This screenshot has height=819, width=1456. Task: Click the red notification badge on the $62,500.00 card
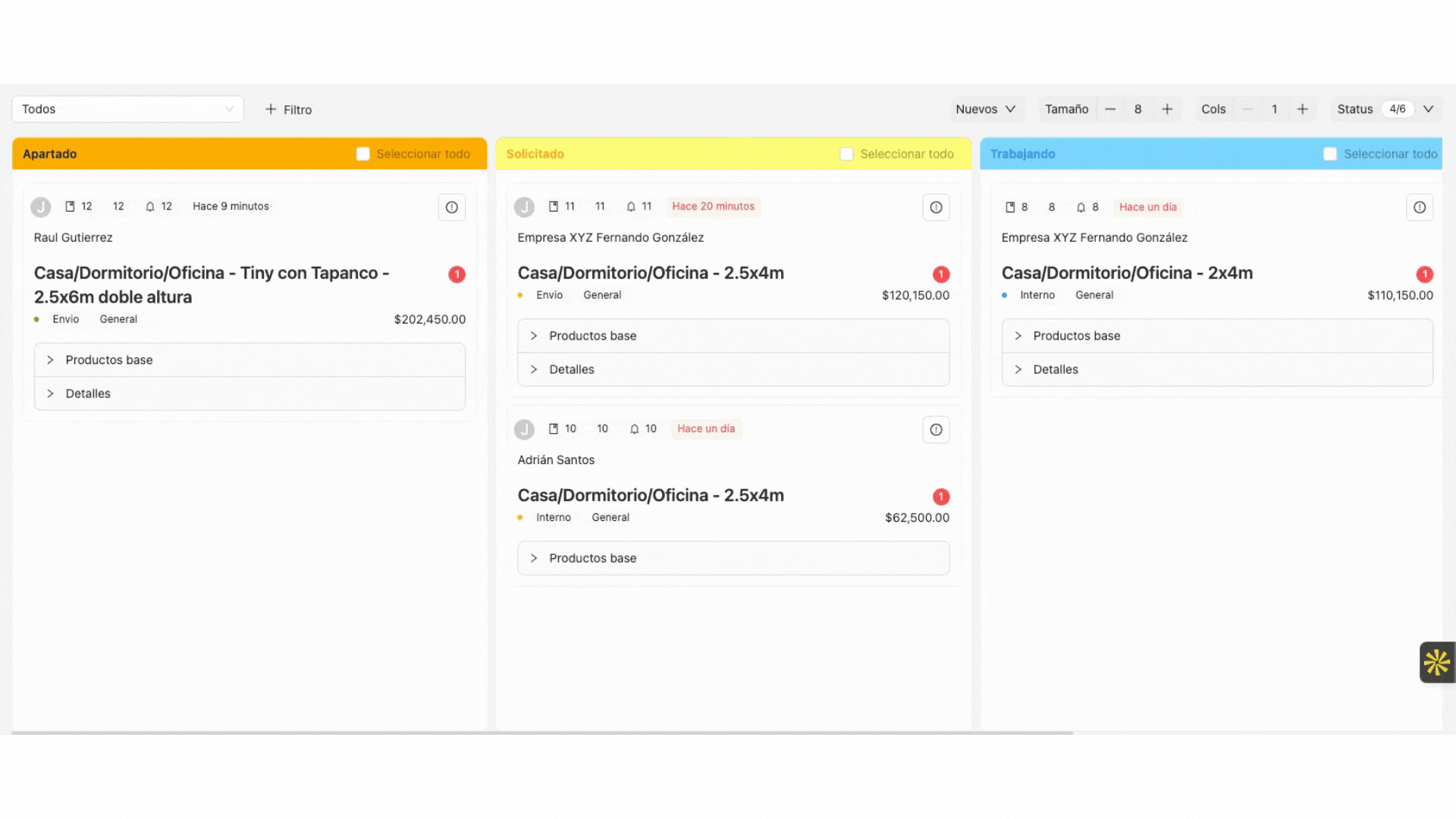941,497
